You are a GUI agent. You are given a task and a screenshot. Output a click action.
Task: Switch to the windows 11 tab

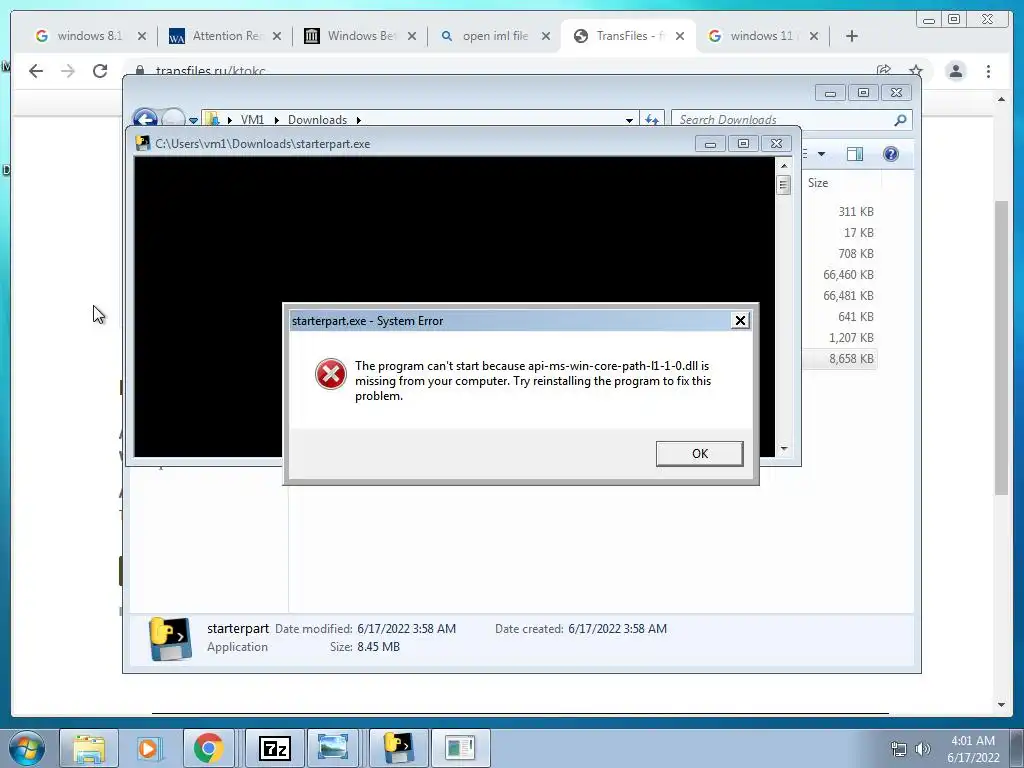point(761,36)
